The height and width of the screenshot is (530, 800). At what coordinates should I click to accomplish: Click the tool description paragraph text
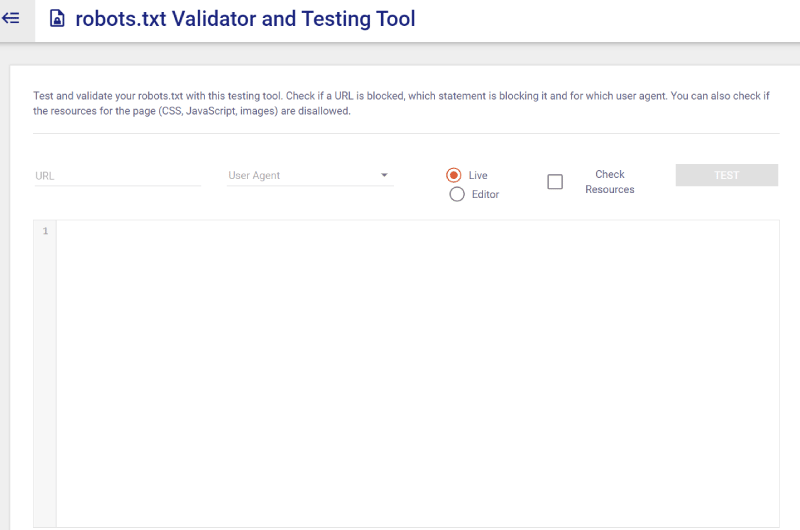pyautogui.click(x=401, y=104)
